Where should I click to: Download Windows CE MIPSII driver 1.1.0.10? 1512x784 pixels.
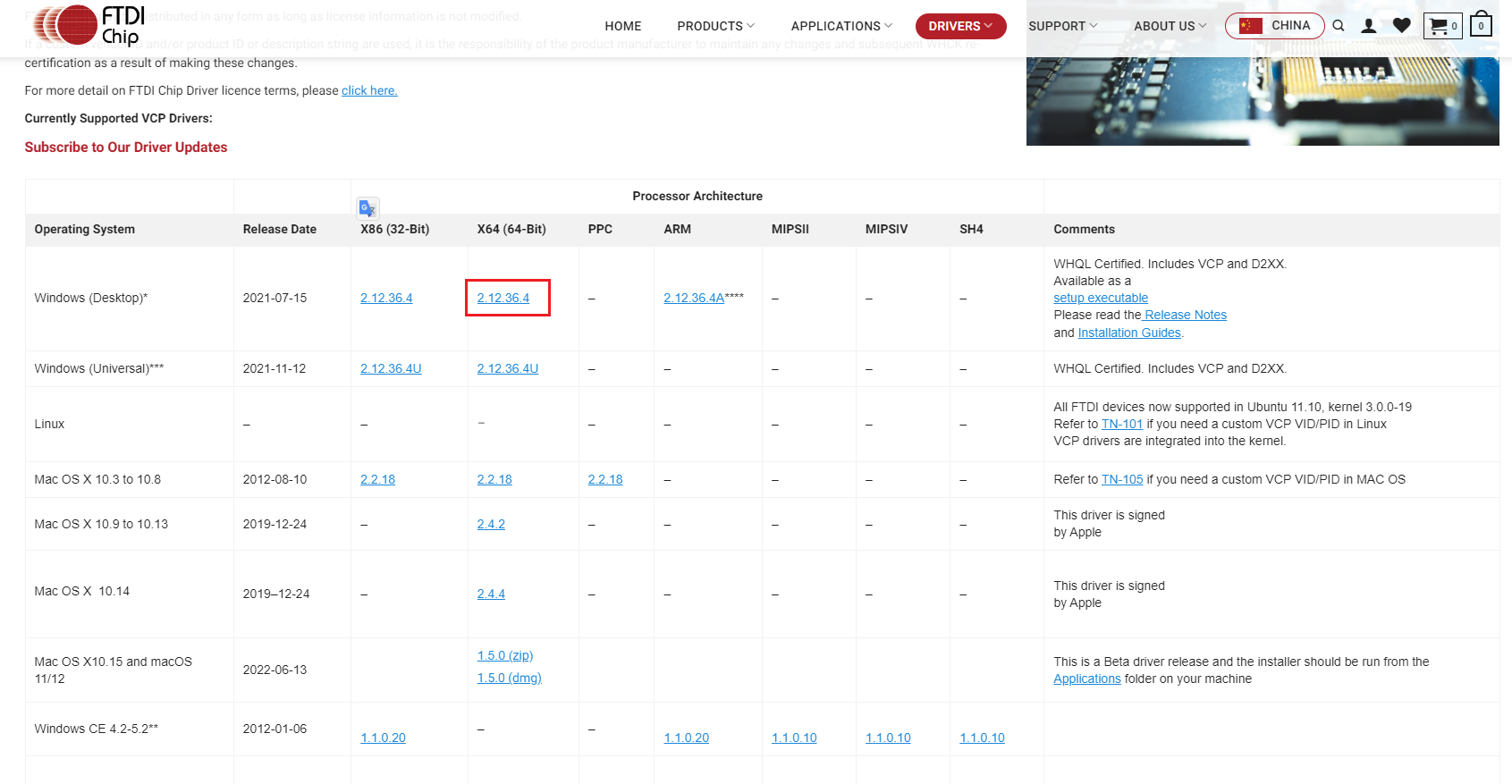[x=794, y=738]
